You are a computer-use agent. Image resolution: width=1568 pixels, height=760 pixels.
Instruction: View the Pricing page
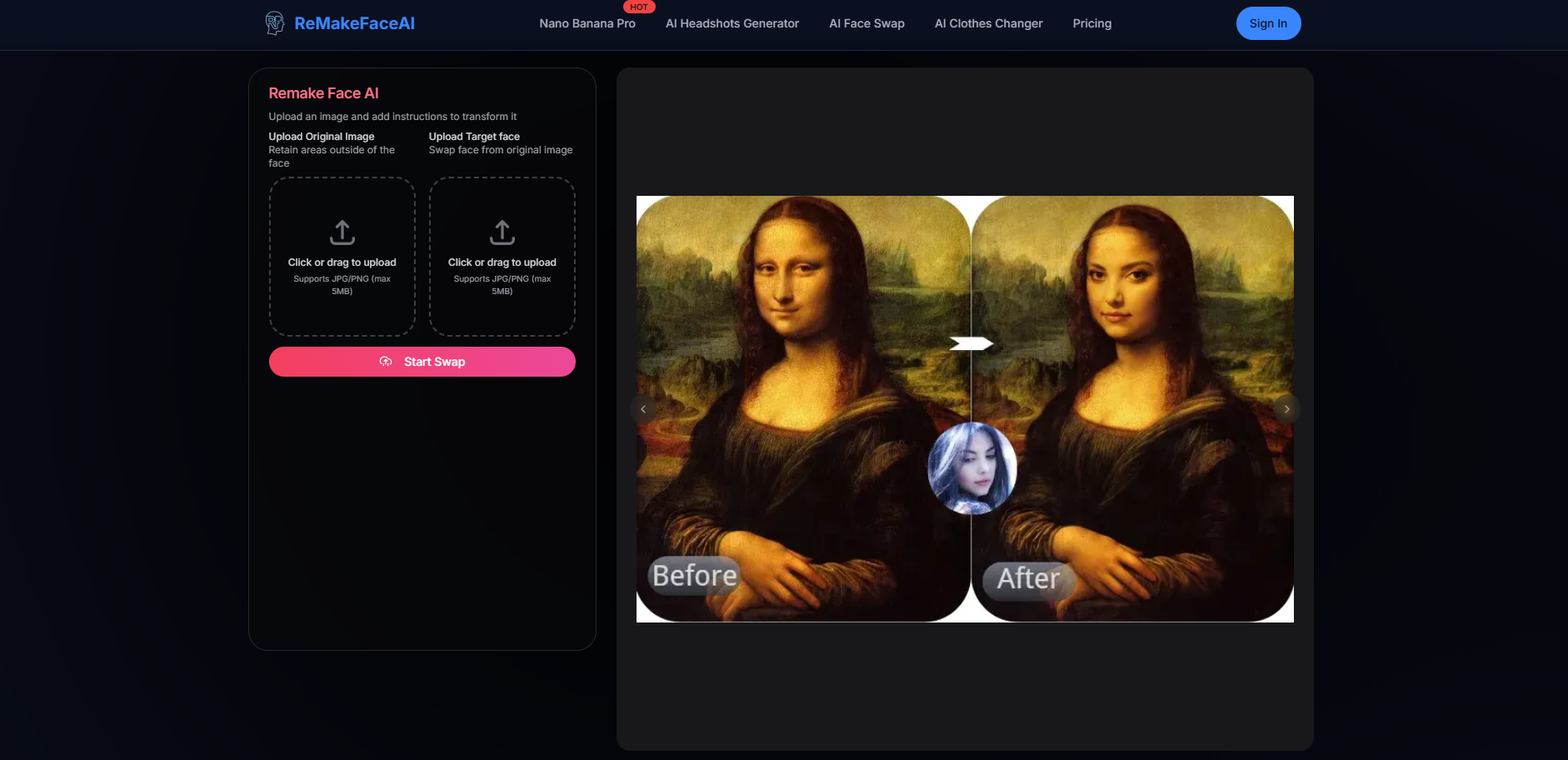pyautogui.click(x=1091, y=23)
